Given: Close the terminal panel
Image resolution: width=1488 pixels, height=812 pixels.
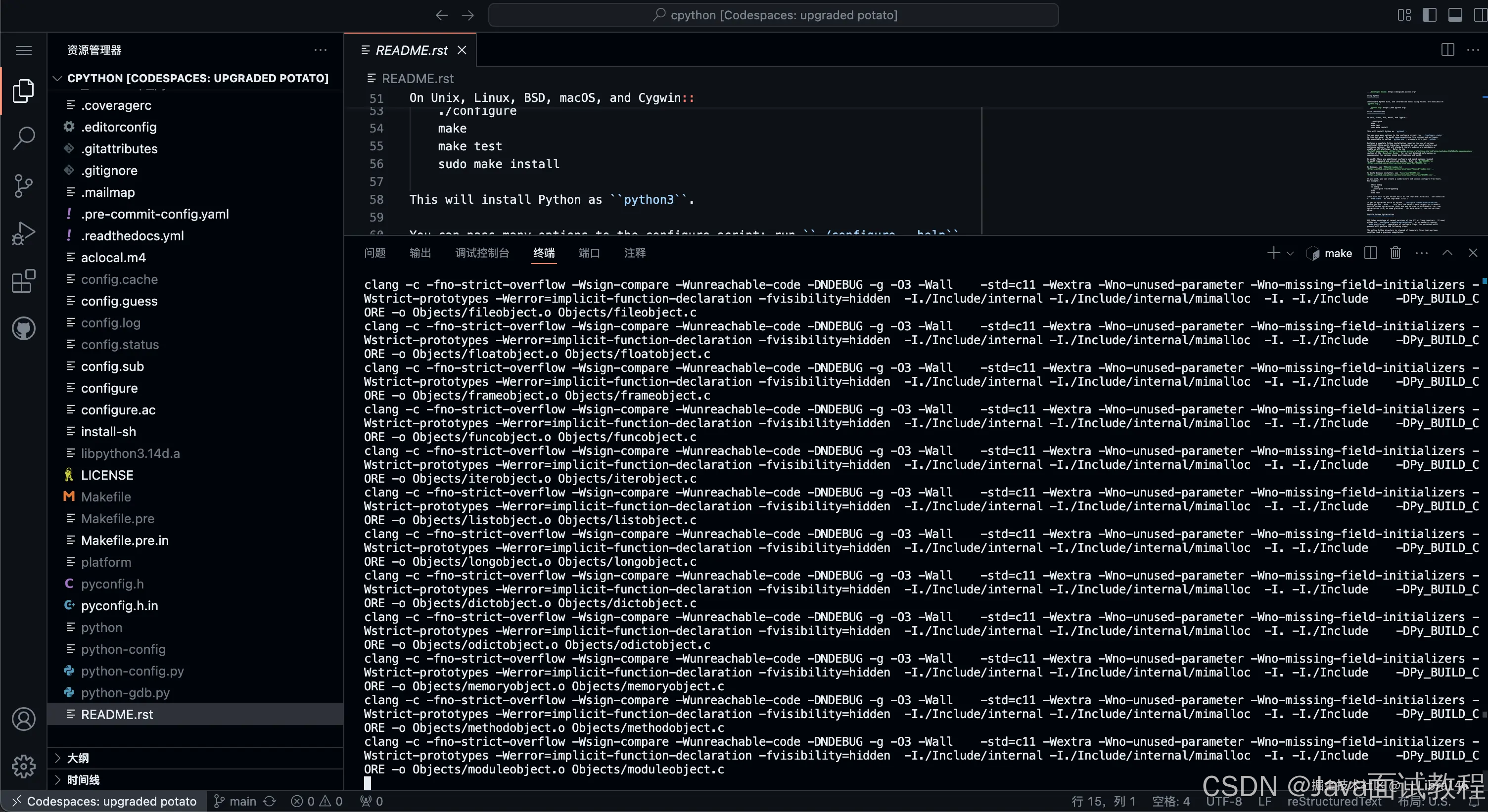Looking at the screenshot, I should (1473, 253).
